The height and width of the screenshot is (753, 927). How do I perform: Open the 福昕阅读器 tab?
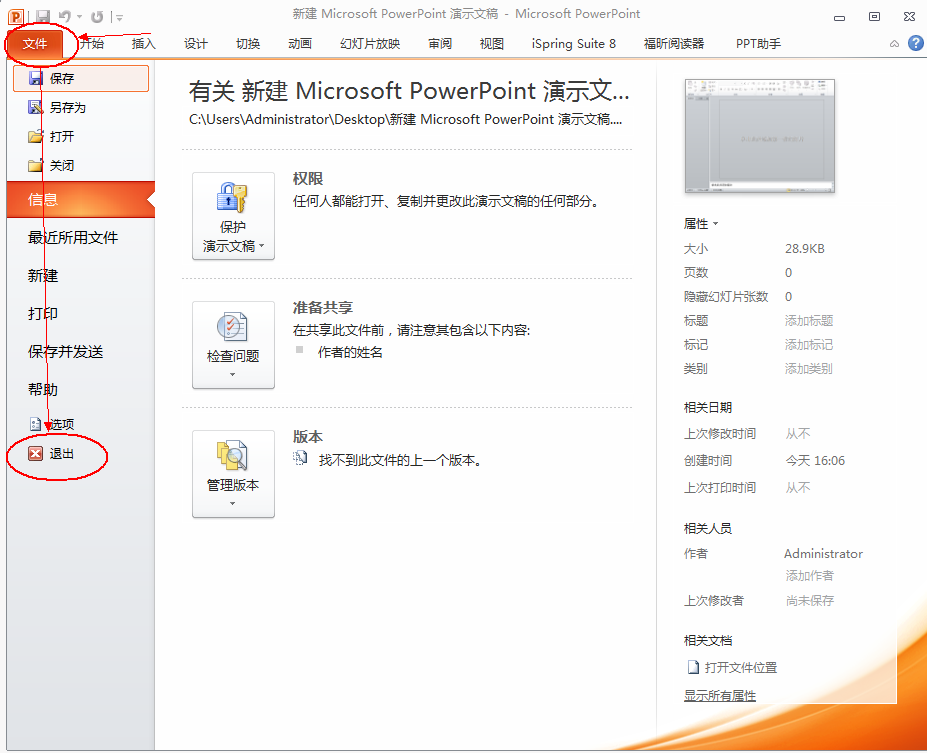[x=674, y=44]
